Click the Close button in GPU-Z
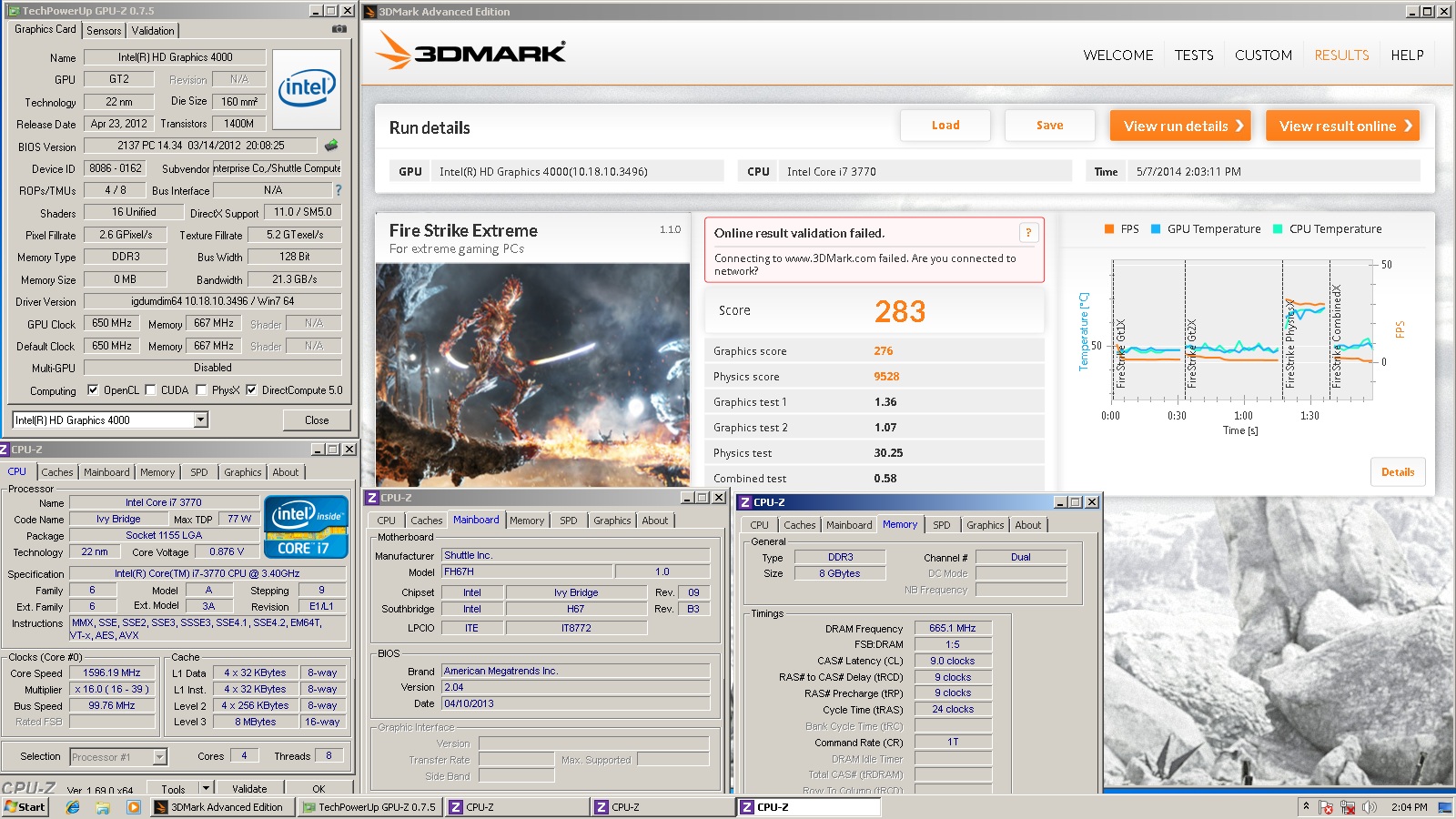The image size is (1456, 819). pyautogui.click(x=317, y=420)
